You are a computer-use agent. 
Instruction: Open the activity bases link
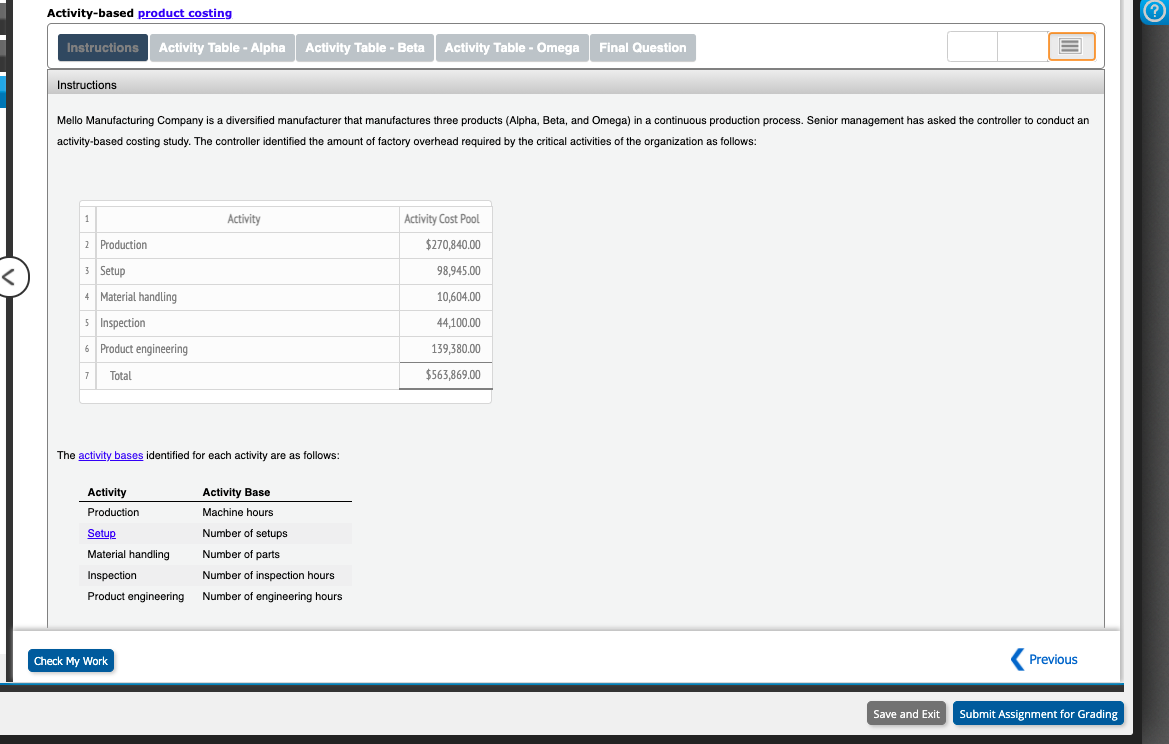click(110, 455)
